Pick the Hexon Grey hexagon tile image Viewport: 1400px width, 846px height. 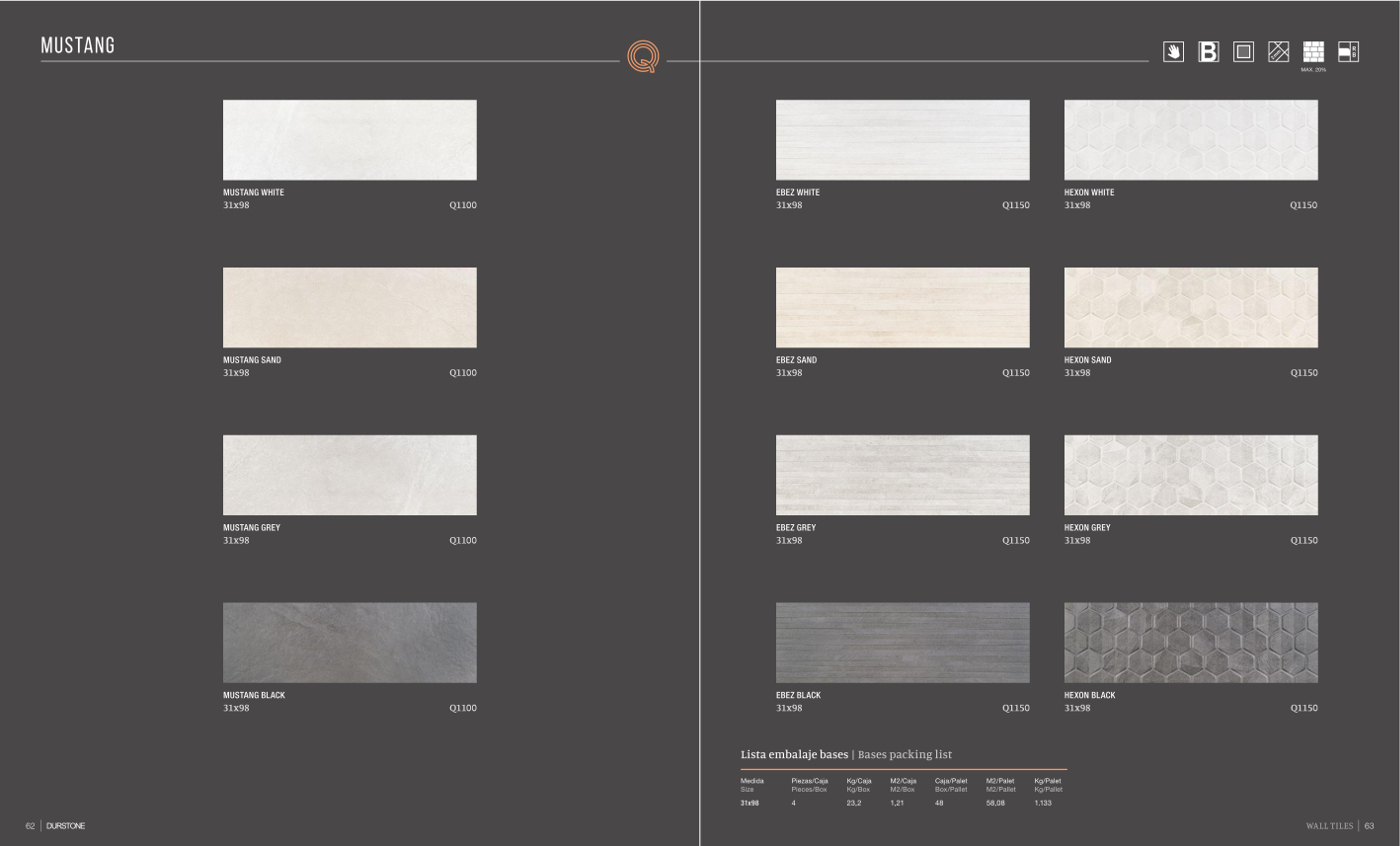click(x=1191, y=475)
